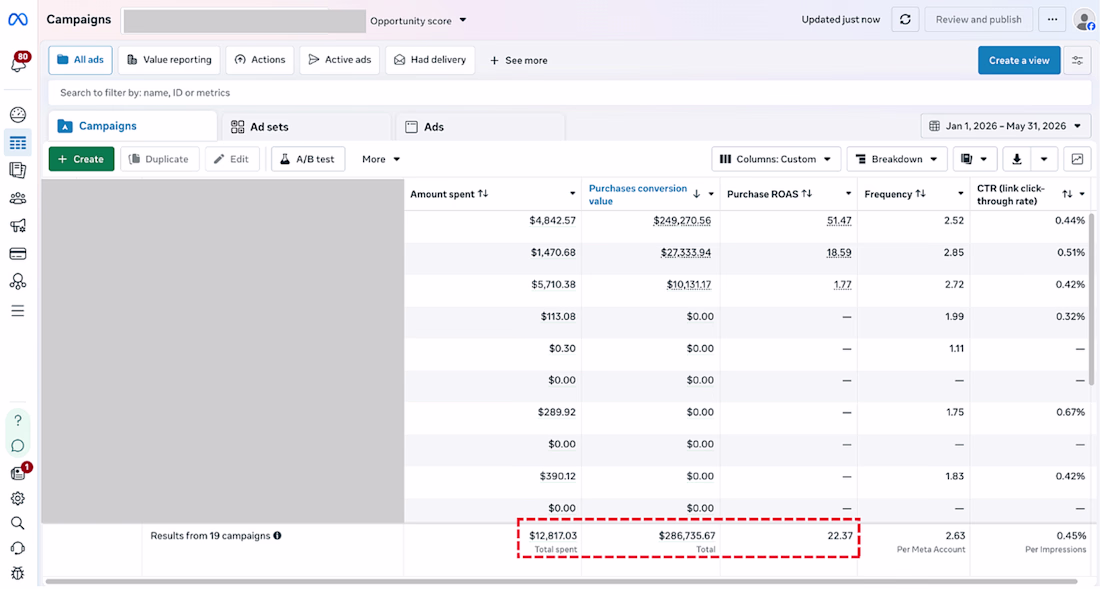Image resolution: width=1100 pixels, height=589 pixels.
Task: Open the help question mark icon
Action: [18, 421]
